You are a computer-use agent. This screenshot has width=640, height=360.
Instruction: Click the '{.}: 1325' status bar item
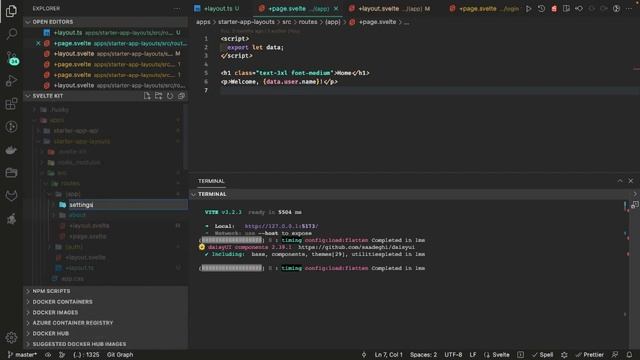[86, 355]
